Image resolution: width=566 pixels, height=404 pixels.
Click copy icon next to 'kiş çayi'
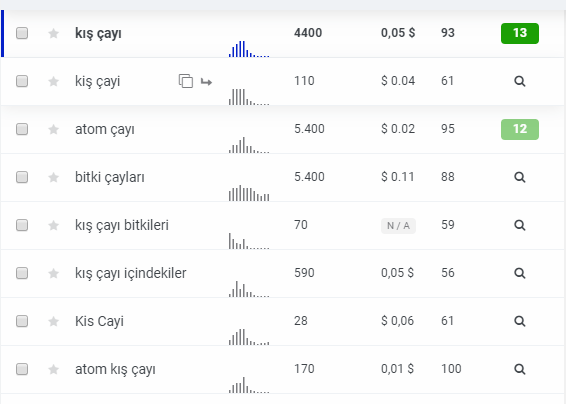[186, 81]
